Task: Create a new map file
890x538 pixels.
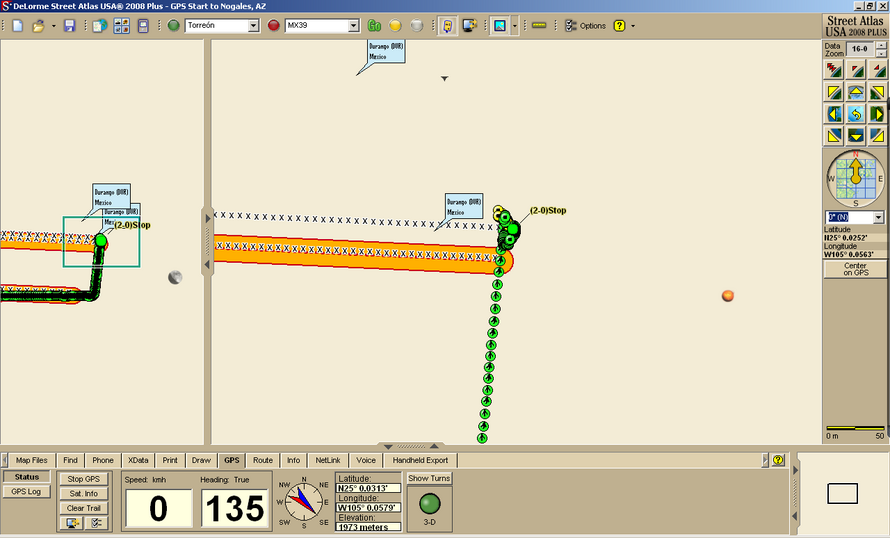Action: point(18,26)
